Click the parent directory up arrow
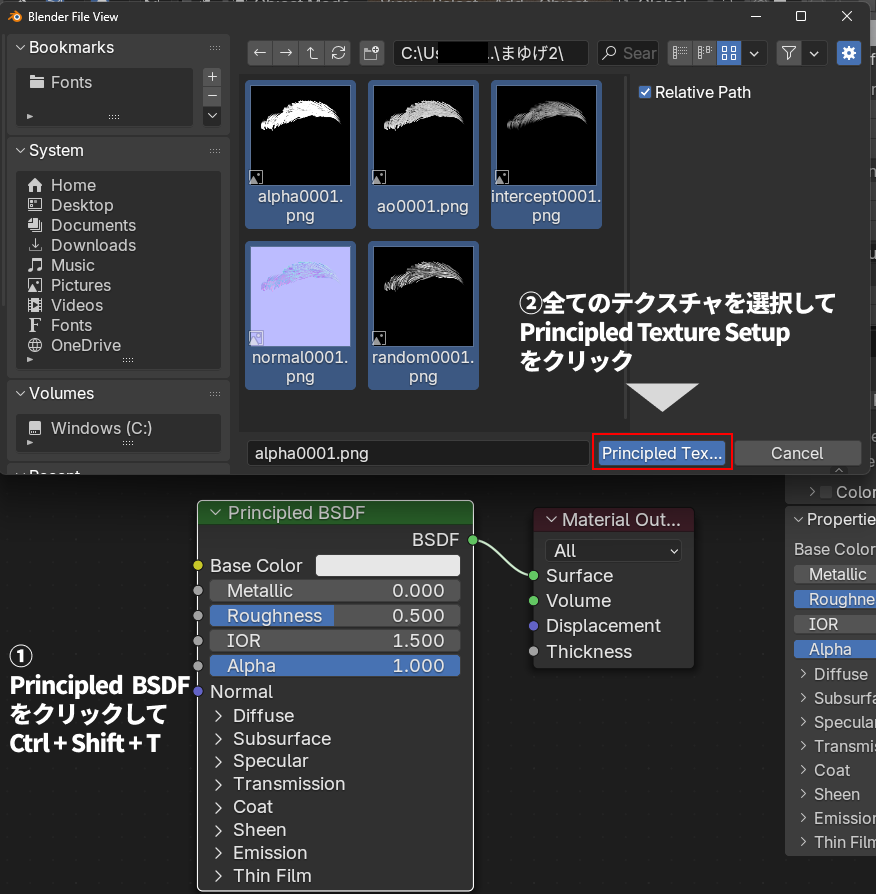The height and width of the screenshot is (894, 876). (312, 53)
